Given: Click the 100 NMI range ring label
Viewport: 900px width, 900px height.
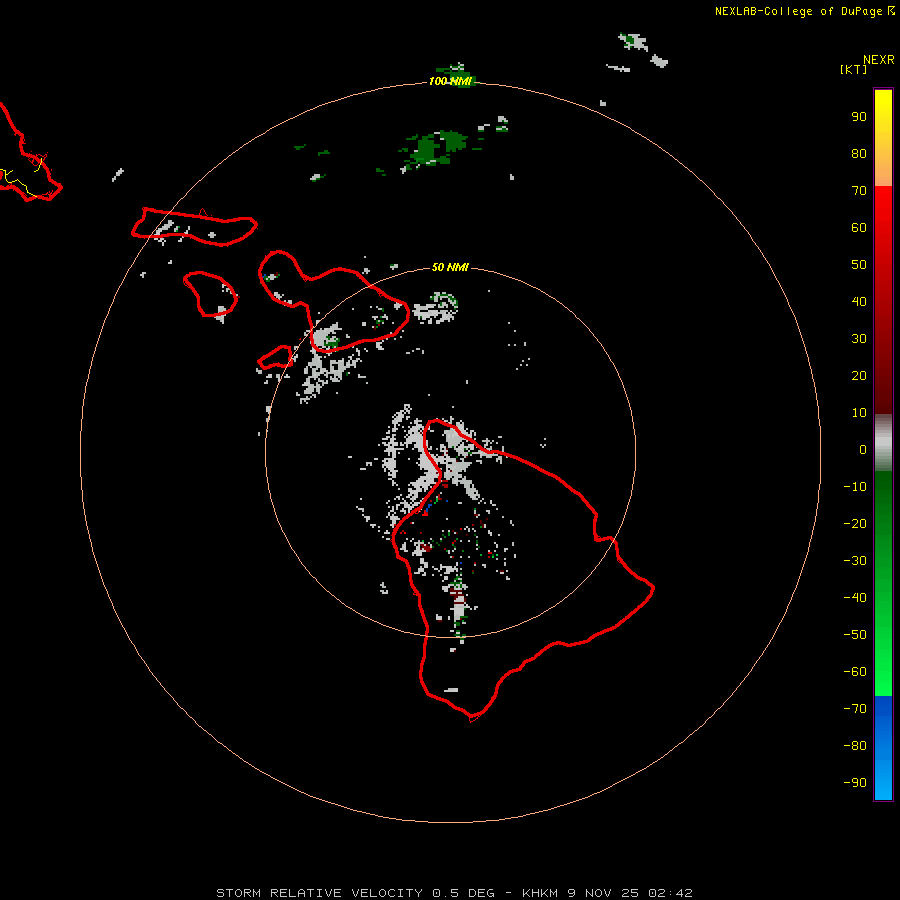Looking at the screenshot, I should (450, 82).
